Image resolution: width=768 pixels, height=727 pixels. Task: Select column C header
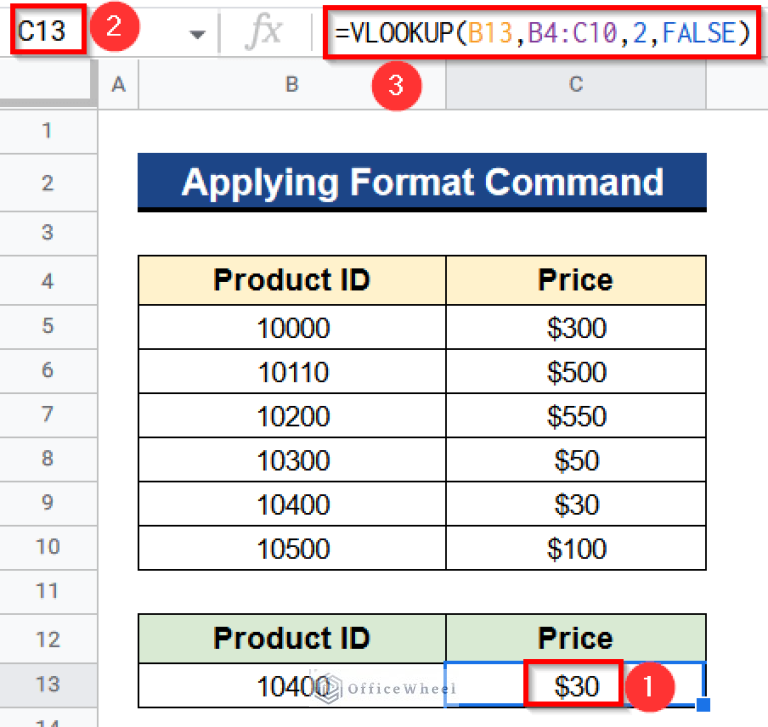576,85
